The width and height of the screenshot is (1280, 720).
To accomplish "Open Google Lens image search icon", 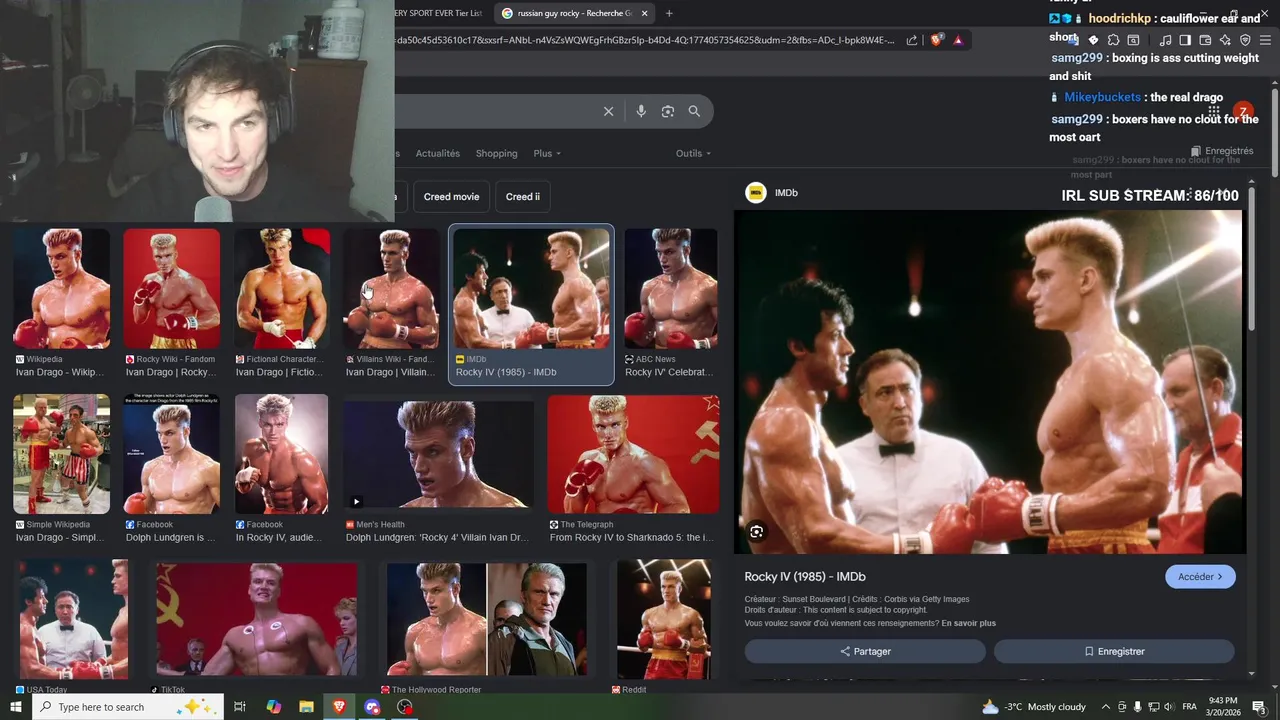I will tap(668, 111).
